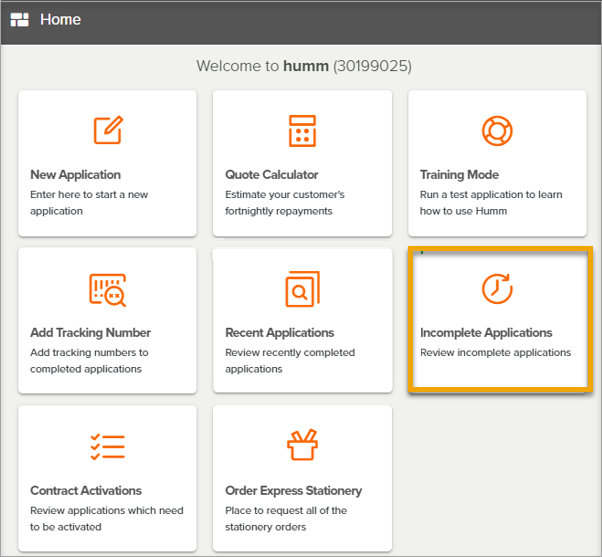Viewport: 602px width, 557px height.
Task: Click the 'Welcome to humm (30199025)' heading
Action: tap(304, 66)
